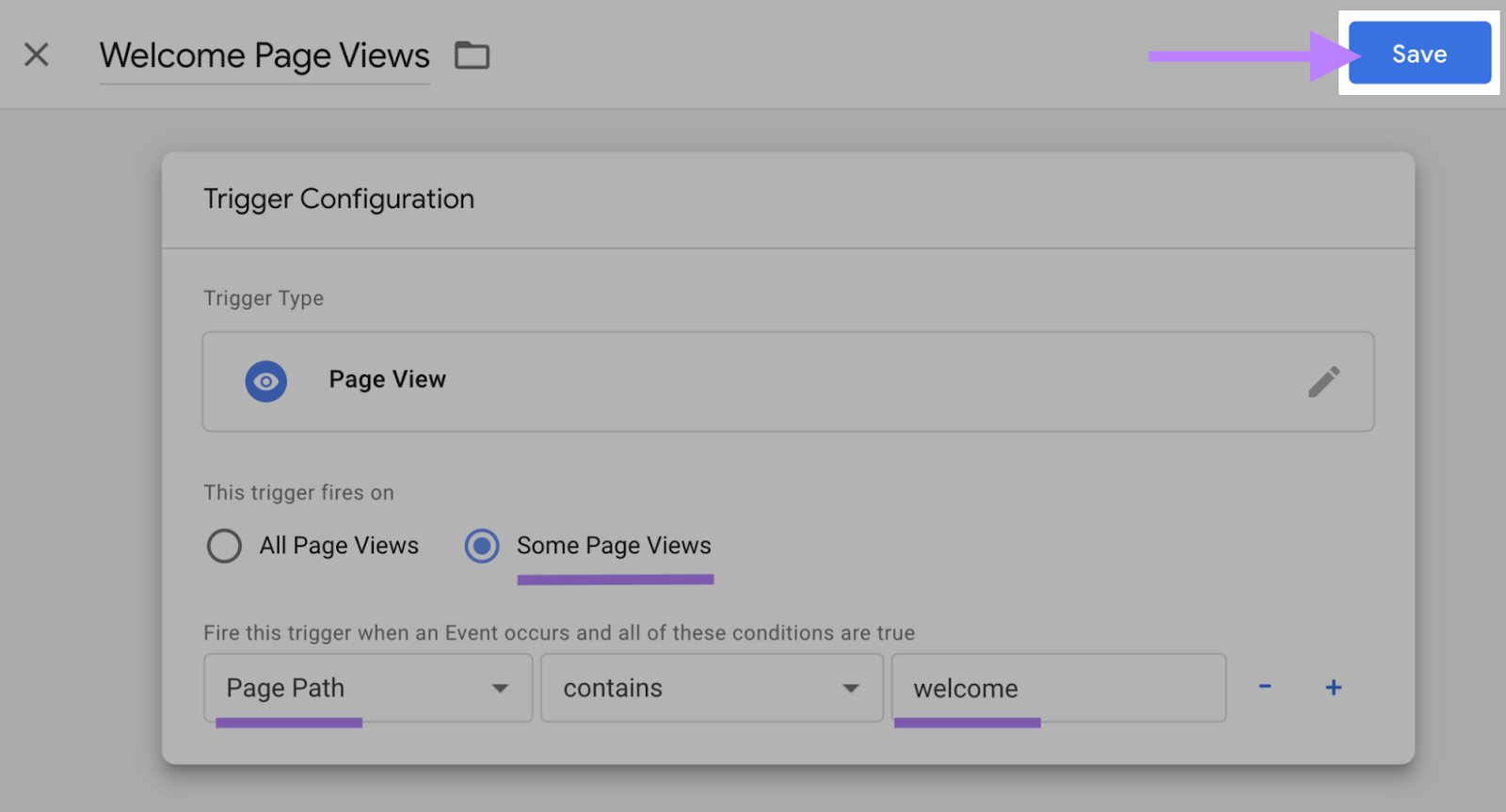Focus the value field containing 'welcome'
Image resolution: width=1506 pixels, height=812 pixels.
1058,689
